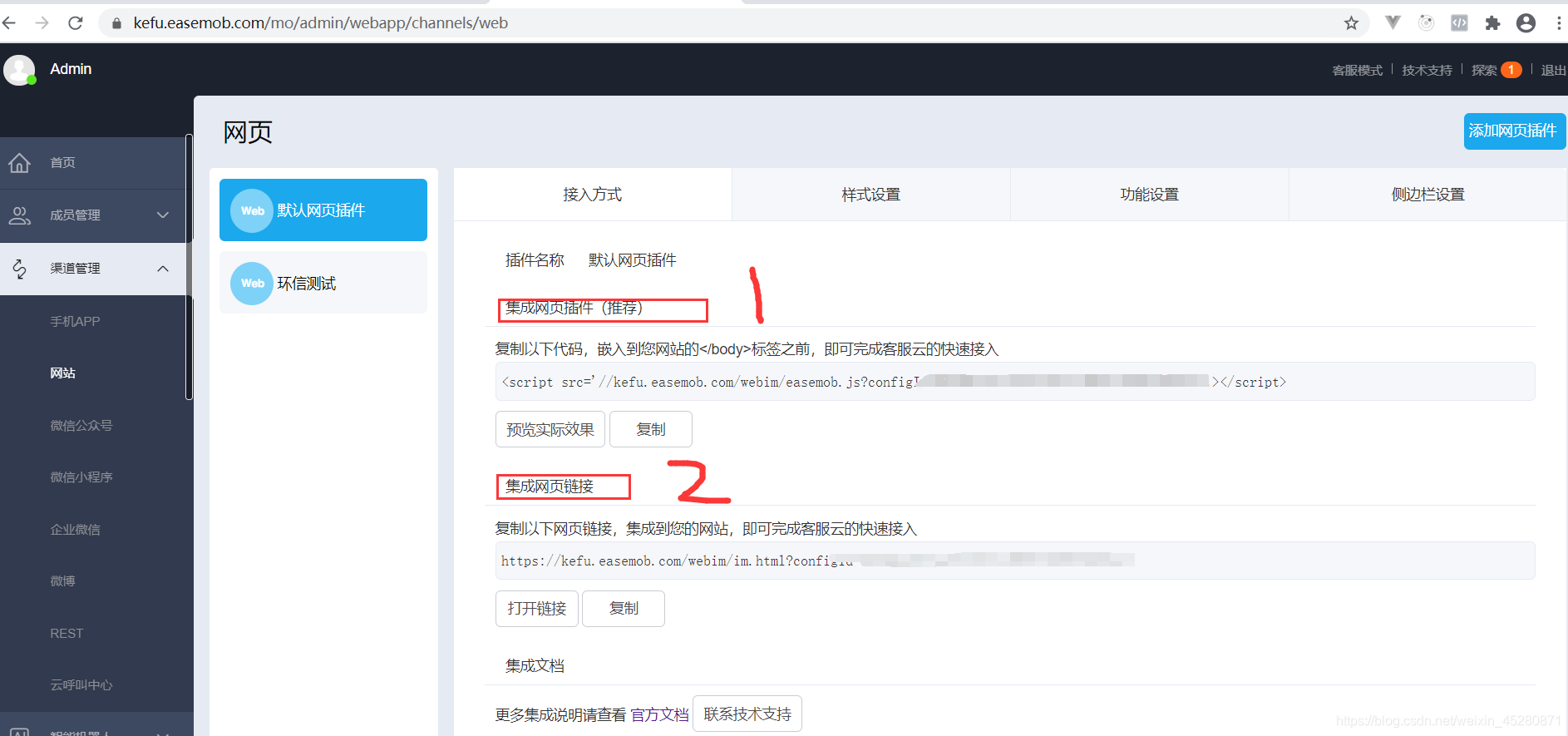This screenshot has width=1568, height=736.
Task: Click the home icon next to 首页
Action: click(19, 163)
